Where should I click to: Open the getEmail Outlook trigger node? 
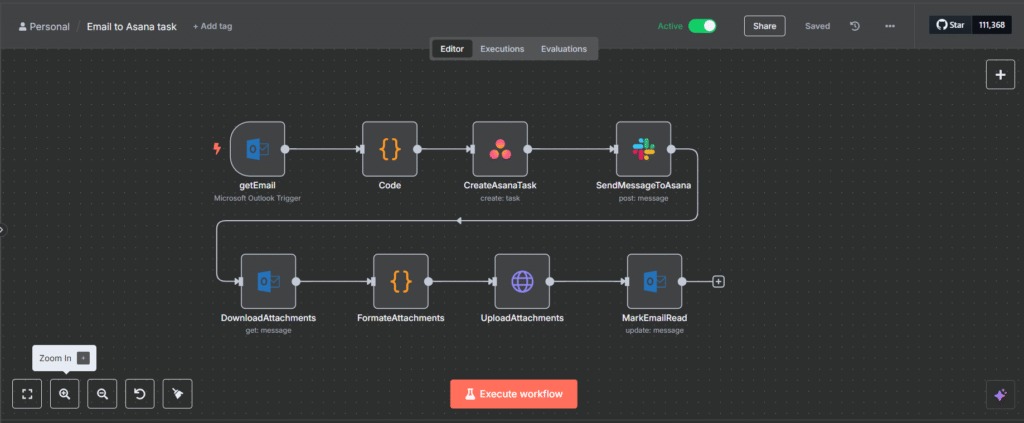click(x=258, y=149)
